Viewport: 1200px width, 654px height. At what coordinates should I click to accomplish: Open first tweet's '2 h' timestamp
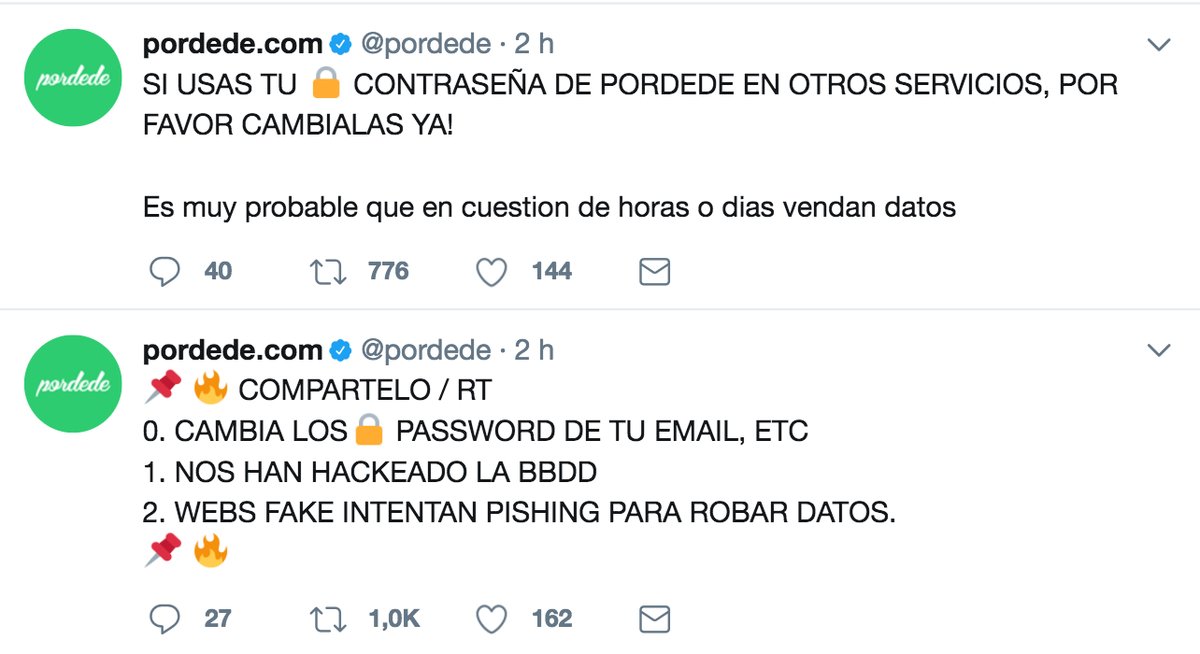coord(534,44)
